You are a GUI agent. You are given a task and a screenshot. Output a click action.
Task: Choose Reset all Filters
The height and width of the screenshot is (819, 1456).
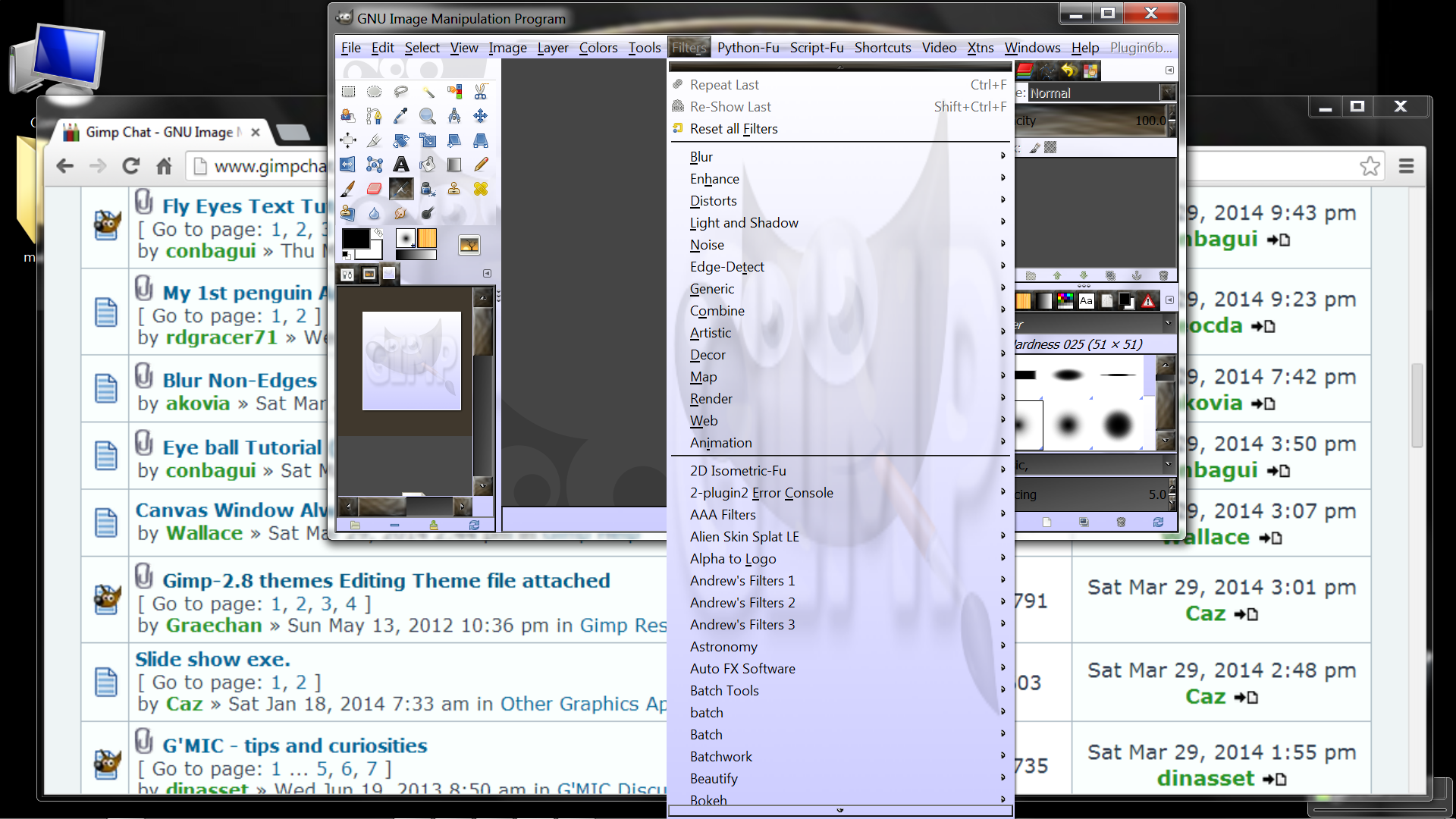840,129
